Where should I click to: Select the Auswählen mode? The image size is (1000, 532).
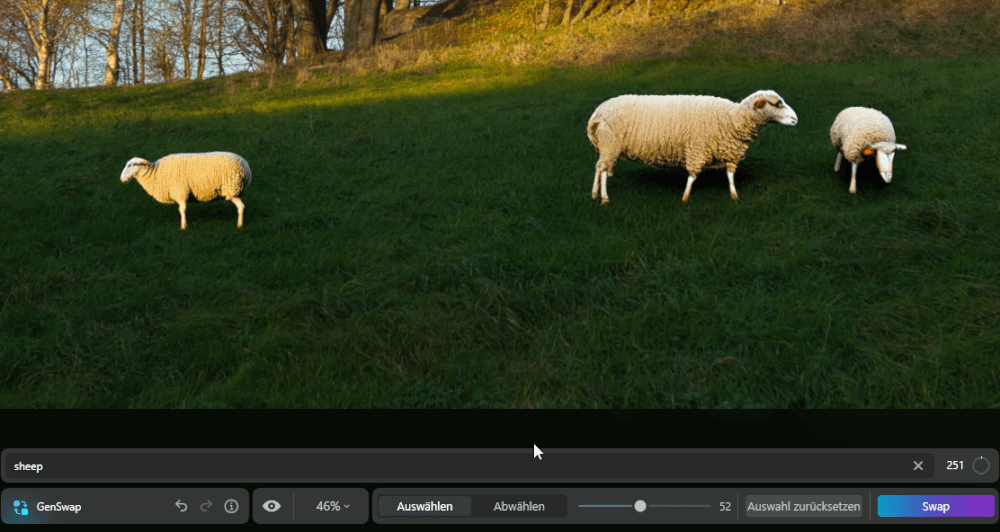coord(425,506)
